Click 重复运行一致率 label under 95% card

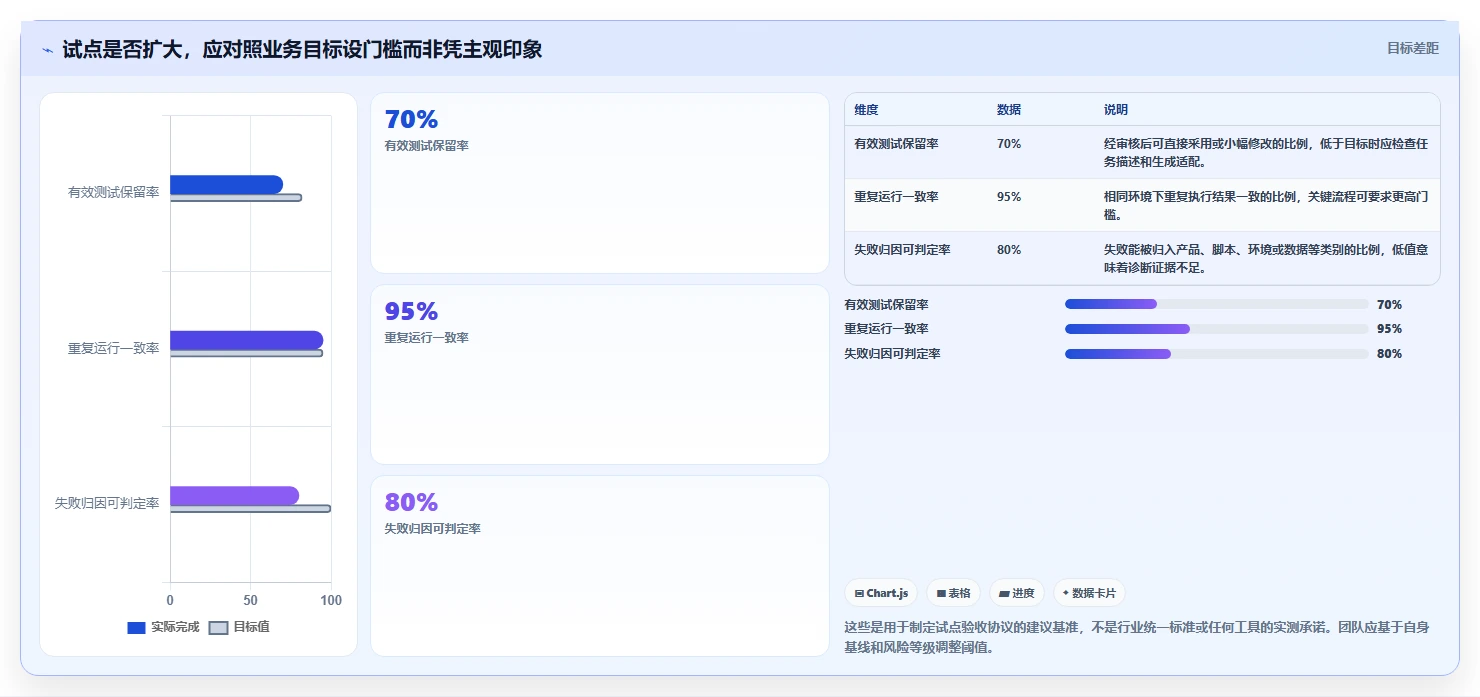pos(426,338)
